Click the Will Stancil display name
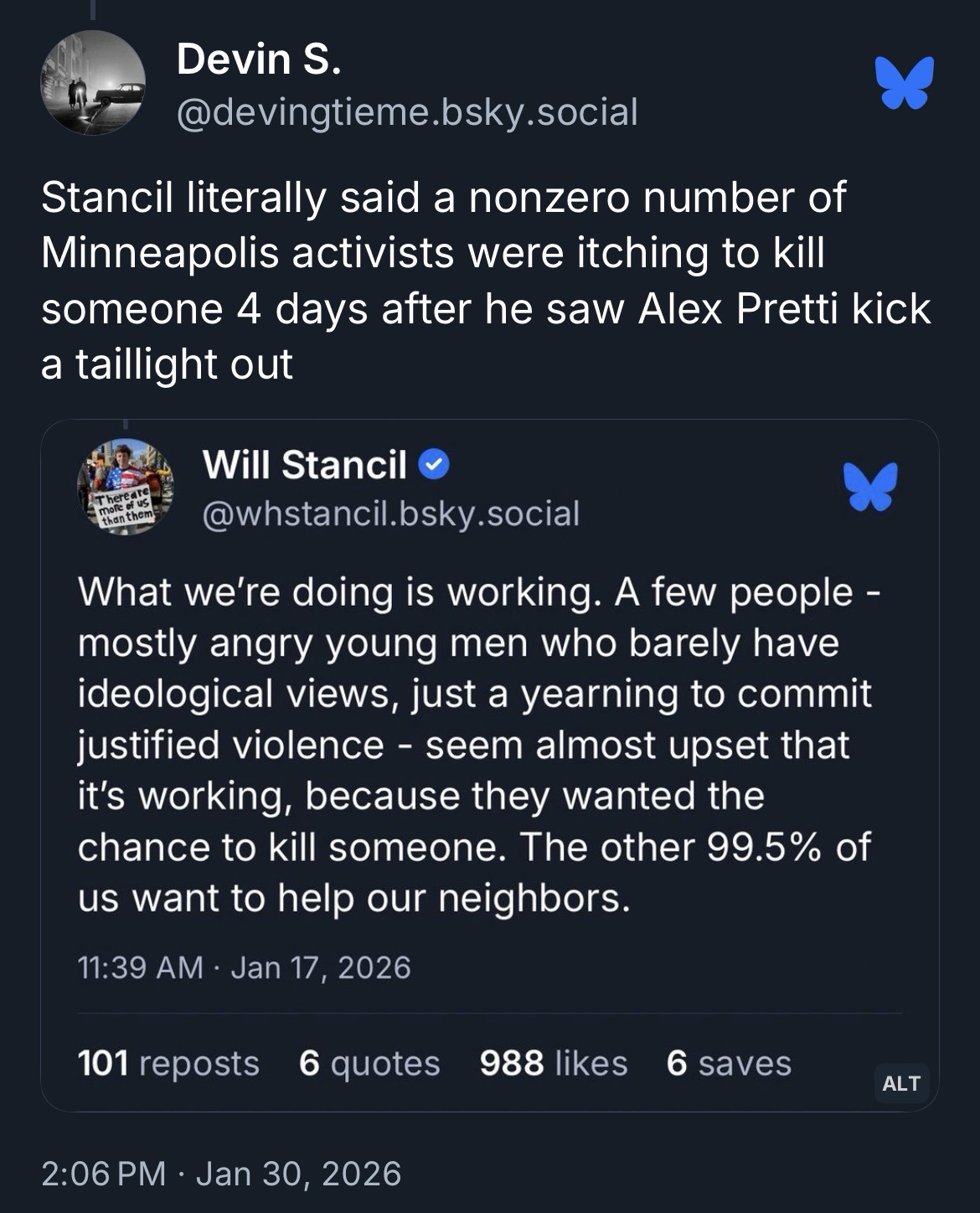The width and height of the screenshot is (980, 1213). [x=304, y=464]
